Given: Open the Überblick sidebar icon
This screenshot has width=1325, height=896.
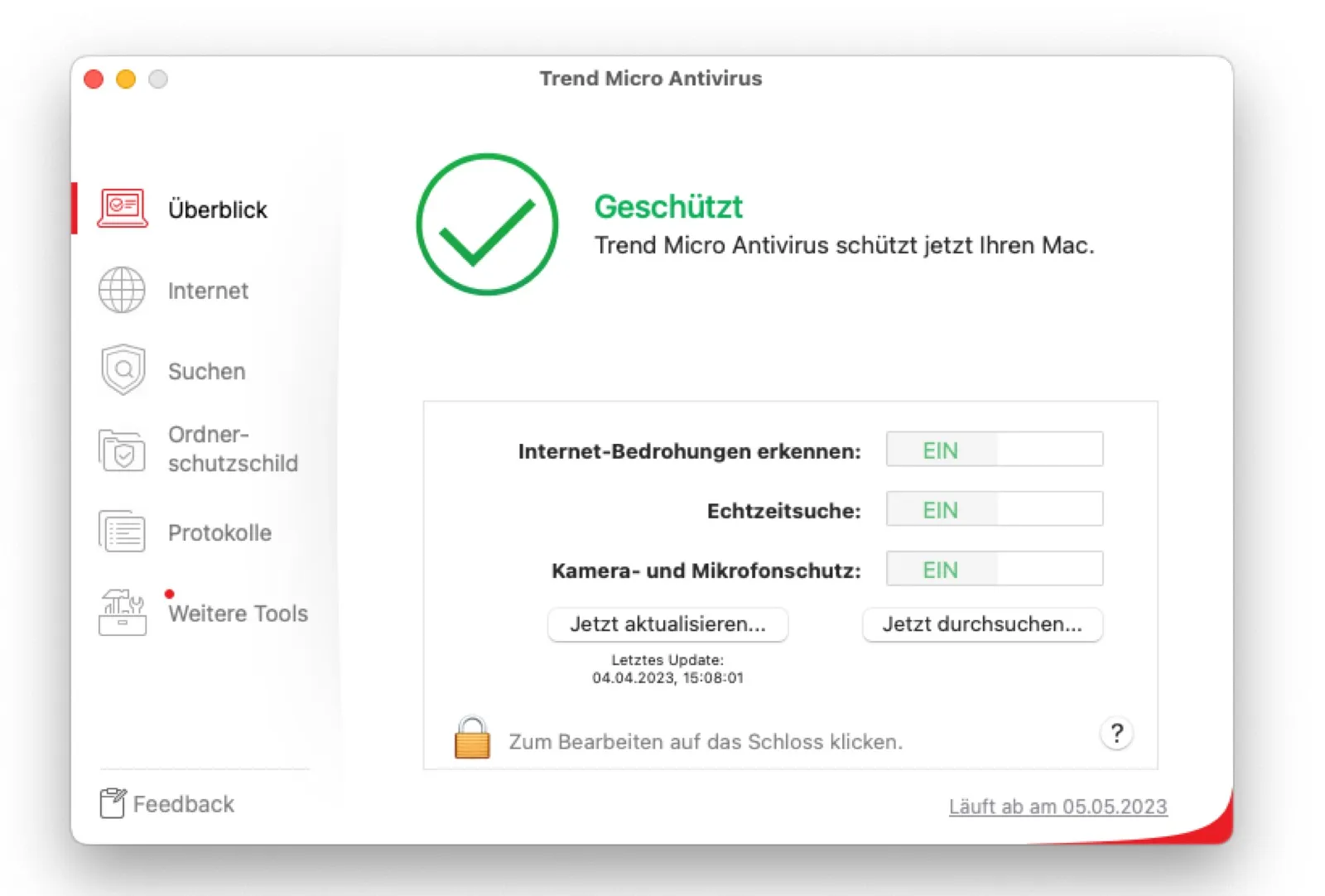Looking at the screenshot, I should tap(121, 209).
